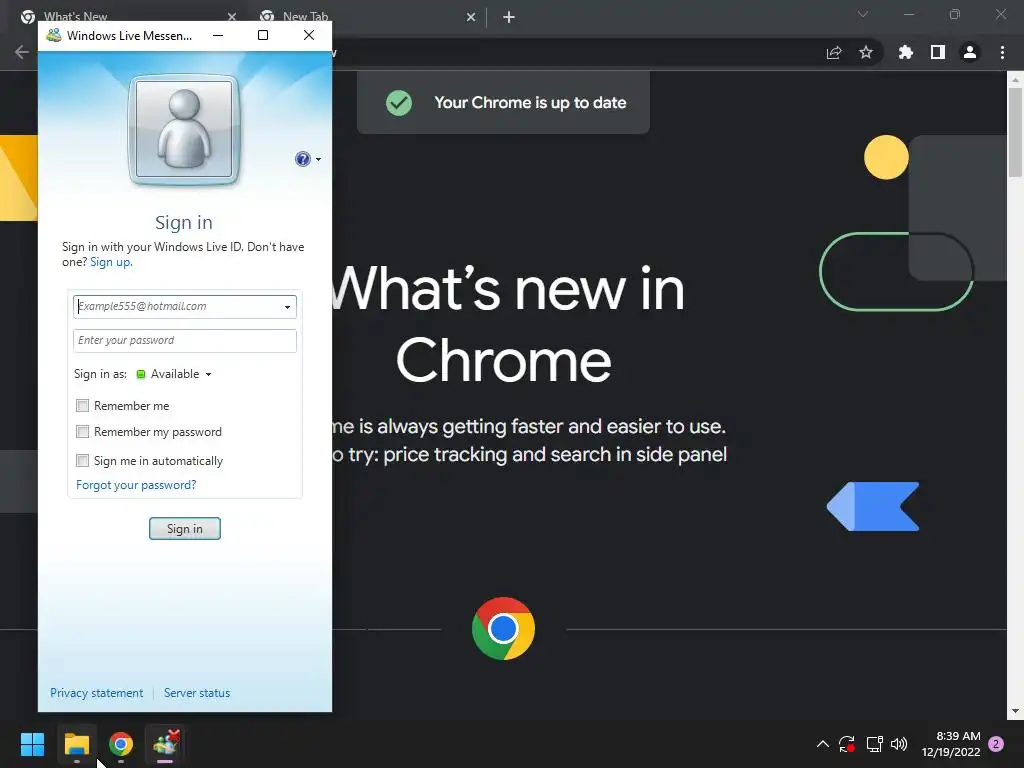Open a new Chrome tab with plus
Viewport: 1024px width, 768px height.
(x=509, y=18)
